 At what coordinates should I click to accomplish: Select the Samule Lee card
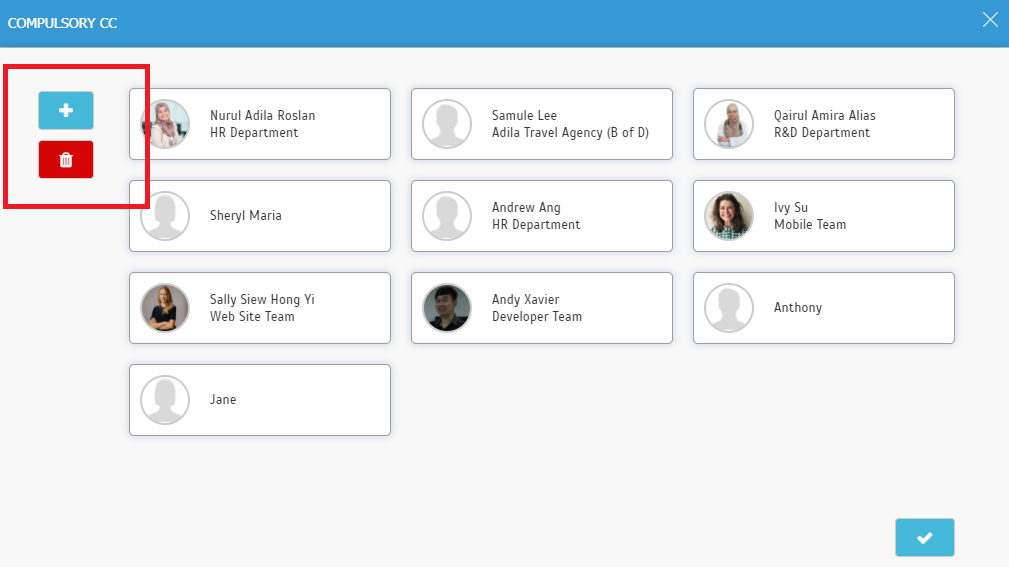542,124
